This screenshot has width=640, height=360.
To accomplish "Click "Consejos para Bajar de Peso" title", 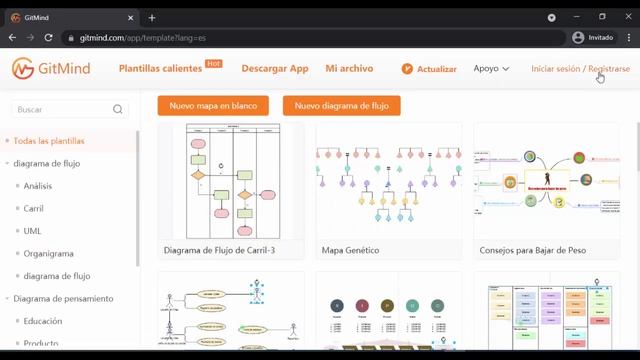I will point(533,250).
